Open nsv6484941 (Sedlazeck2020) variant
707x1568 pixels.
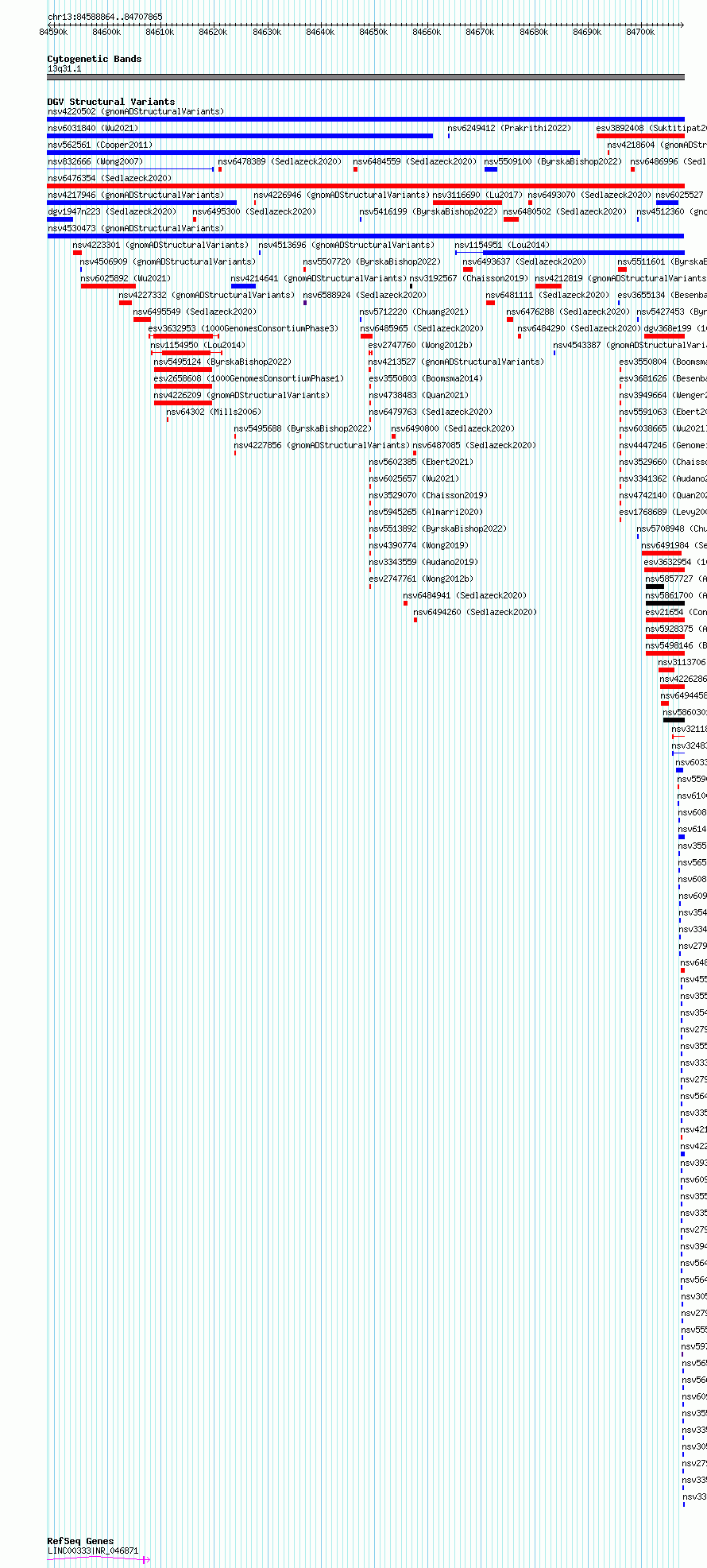(x=465, y=595)
